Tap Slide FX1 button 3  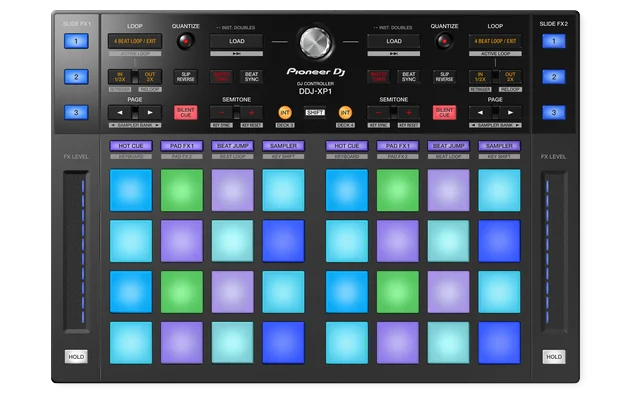pyautogui.click(x=76, y=113)
